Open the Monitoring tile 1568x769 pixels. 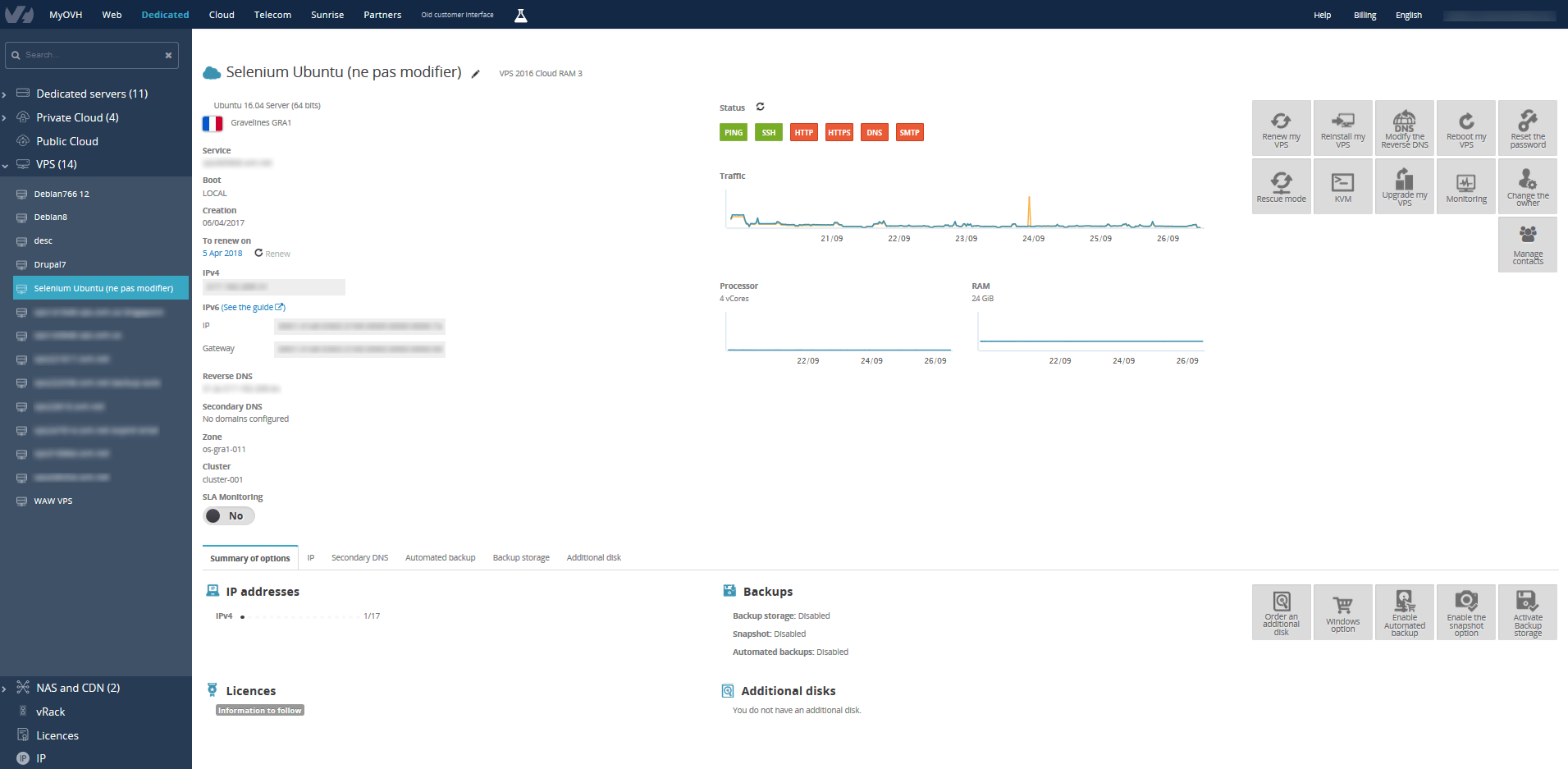pyautogui.click(x=1465, y=186)
